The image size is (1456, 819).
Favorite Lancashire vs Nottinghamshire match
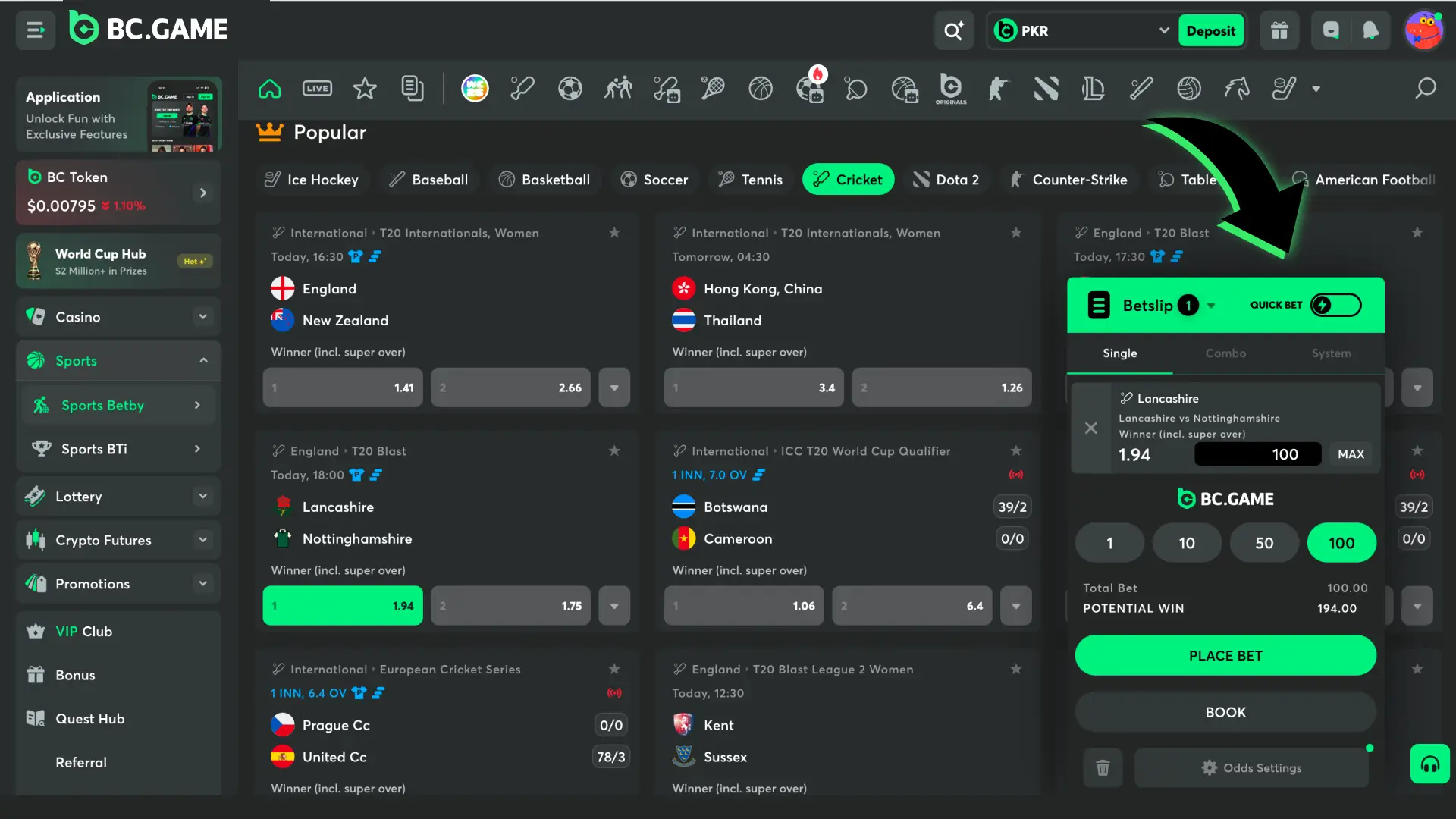click(x=614, y=451)
